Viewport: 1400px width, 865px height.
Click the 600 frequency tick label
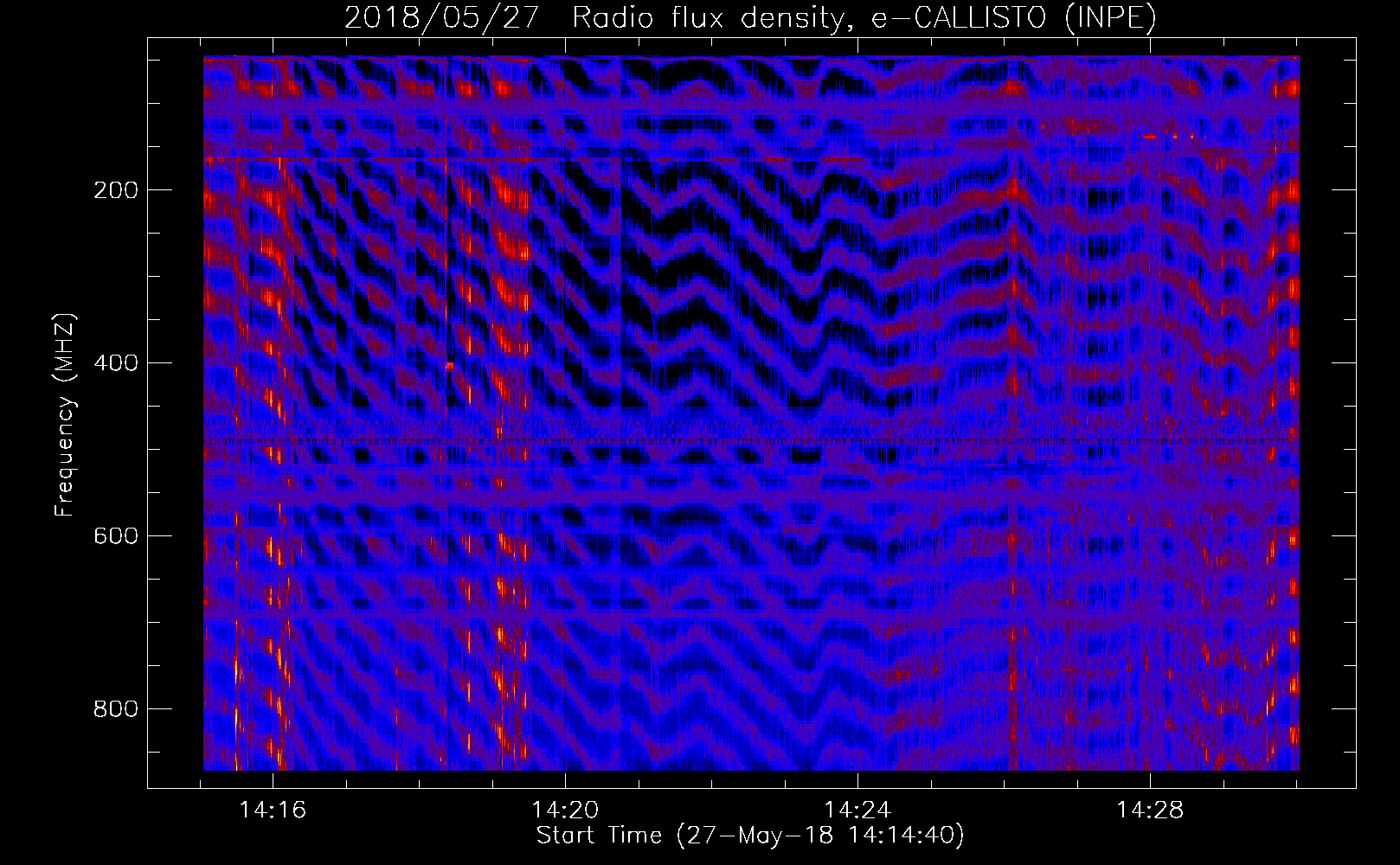[116, 536]
